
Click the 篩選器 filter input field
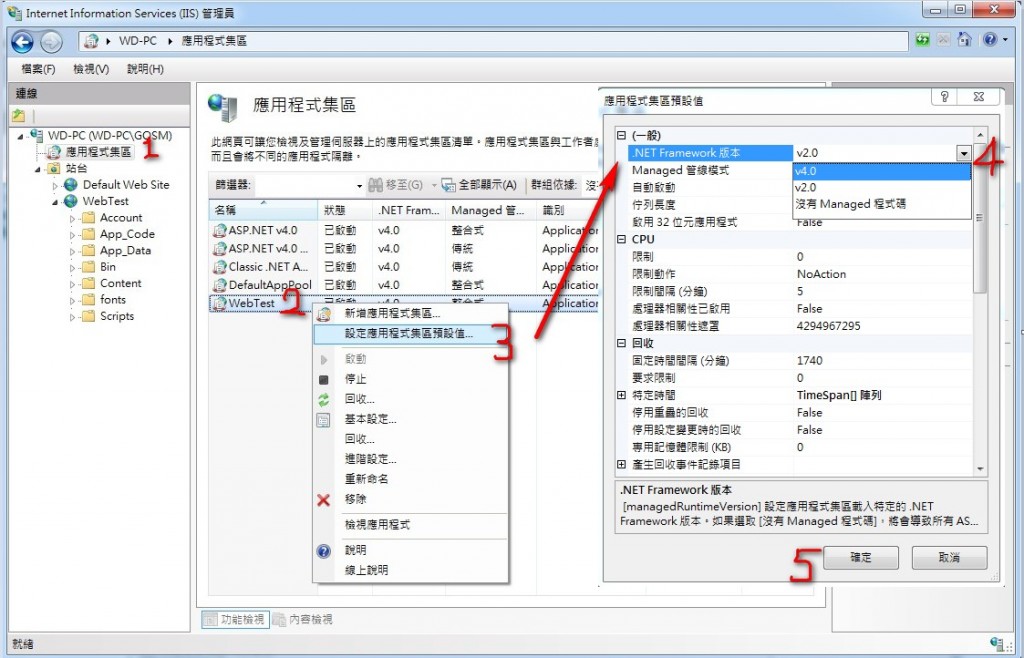tap(310, 185)
